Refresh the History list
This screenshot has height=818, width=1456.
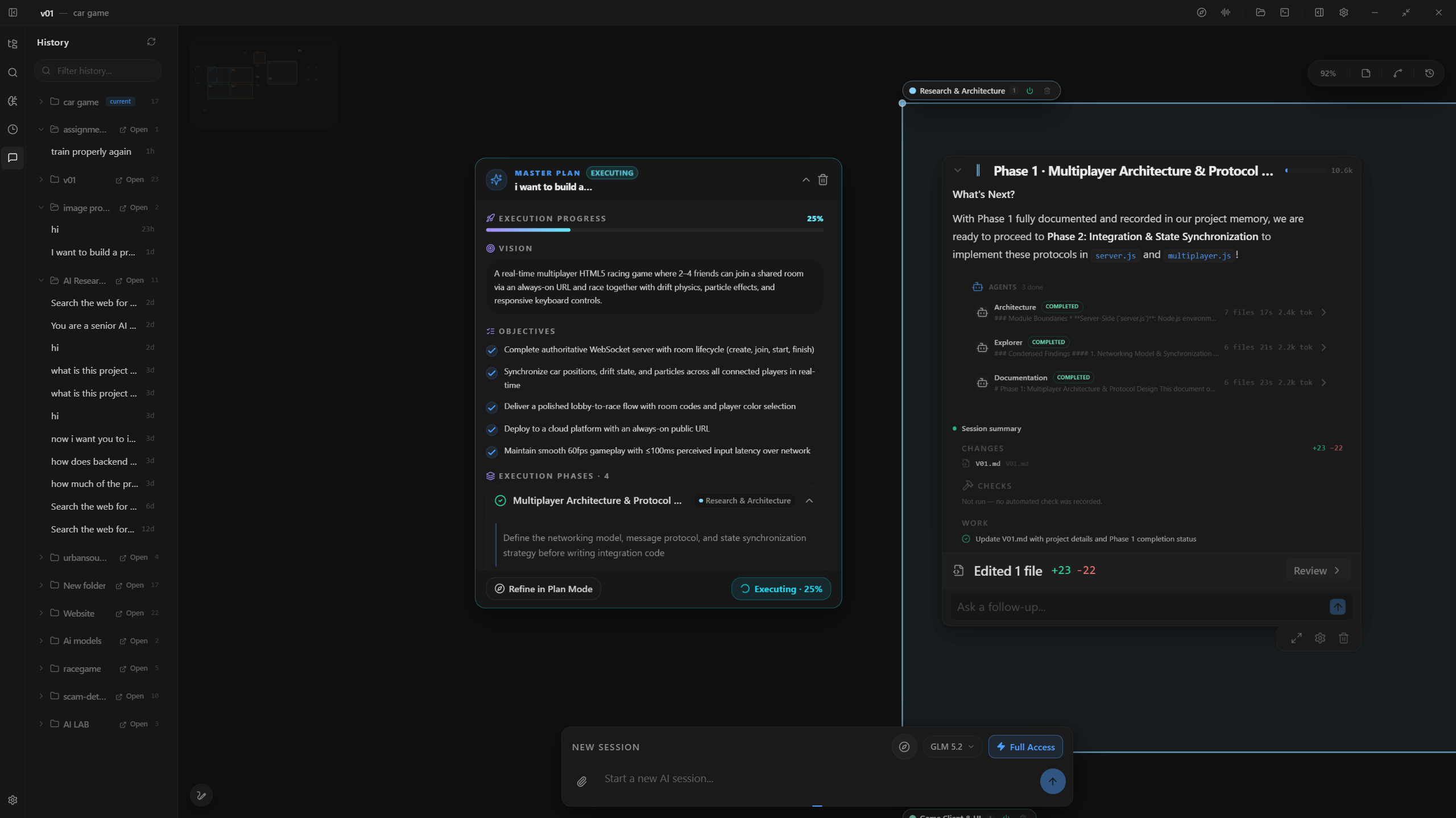pos(151,42)
